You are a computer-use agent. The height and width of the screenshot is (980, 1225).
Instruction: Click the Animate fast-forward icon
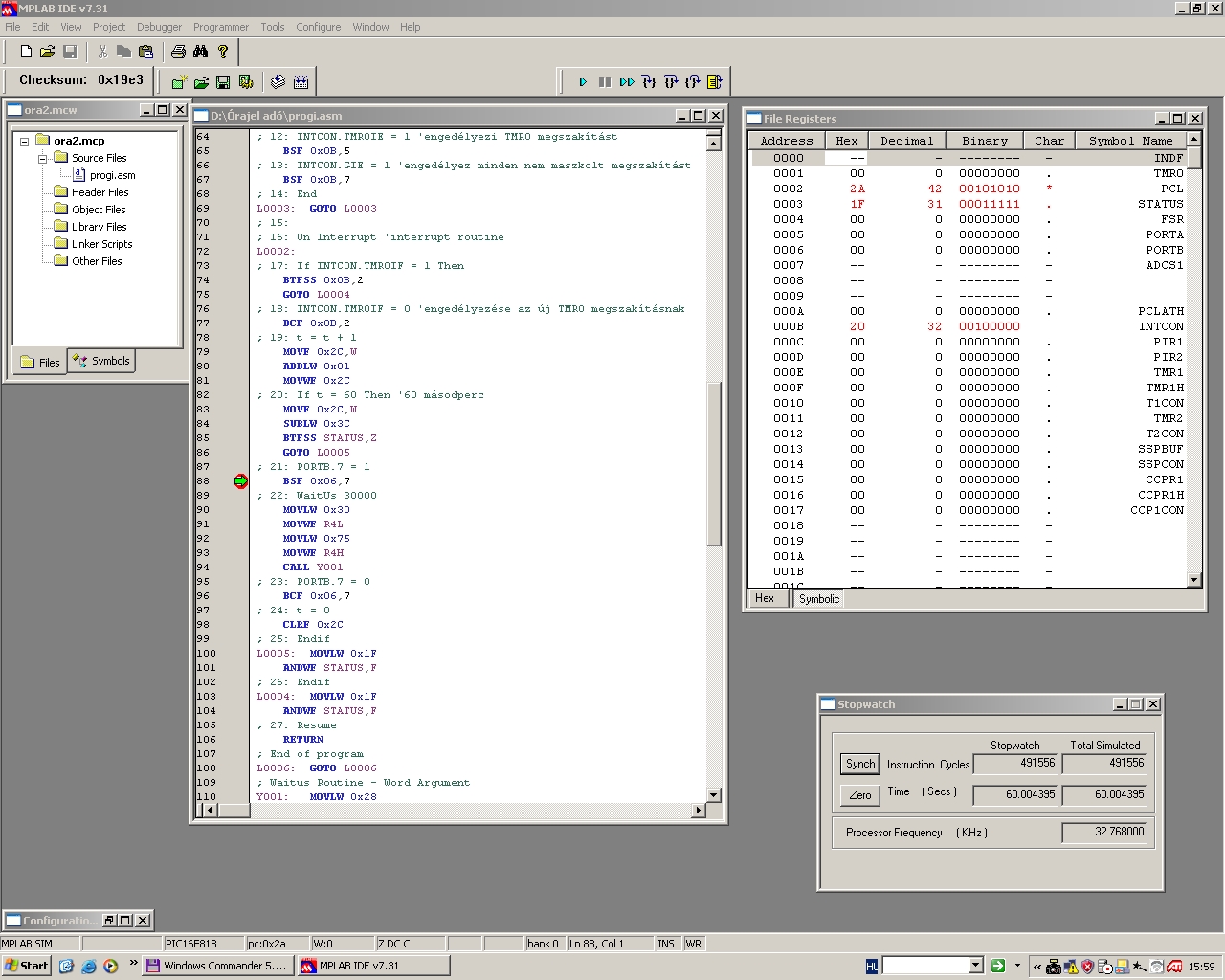coord(627,82)
